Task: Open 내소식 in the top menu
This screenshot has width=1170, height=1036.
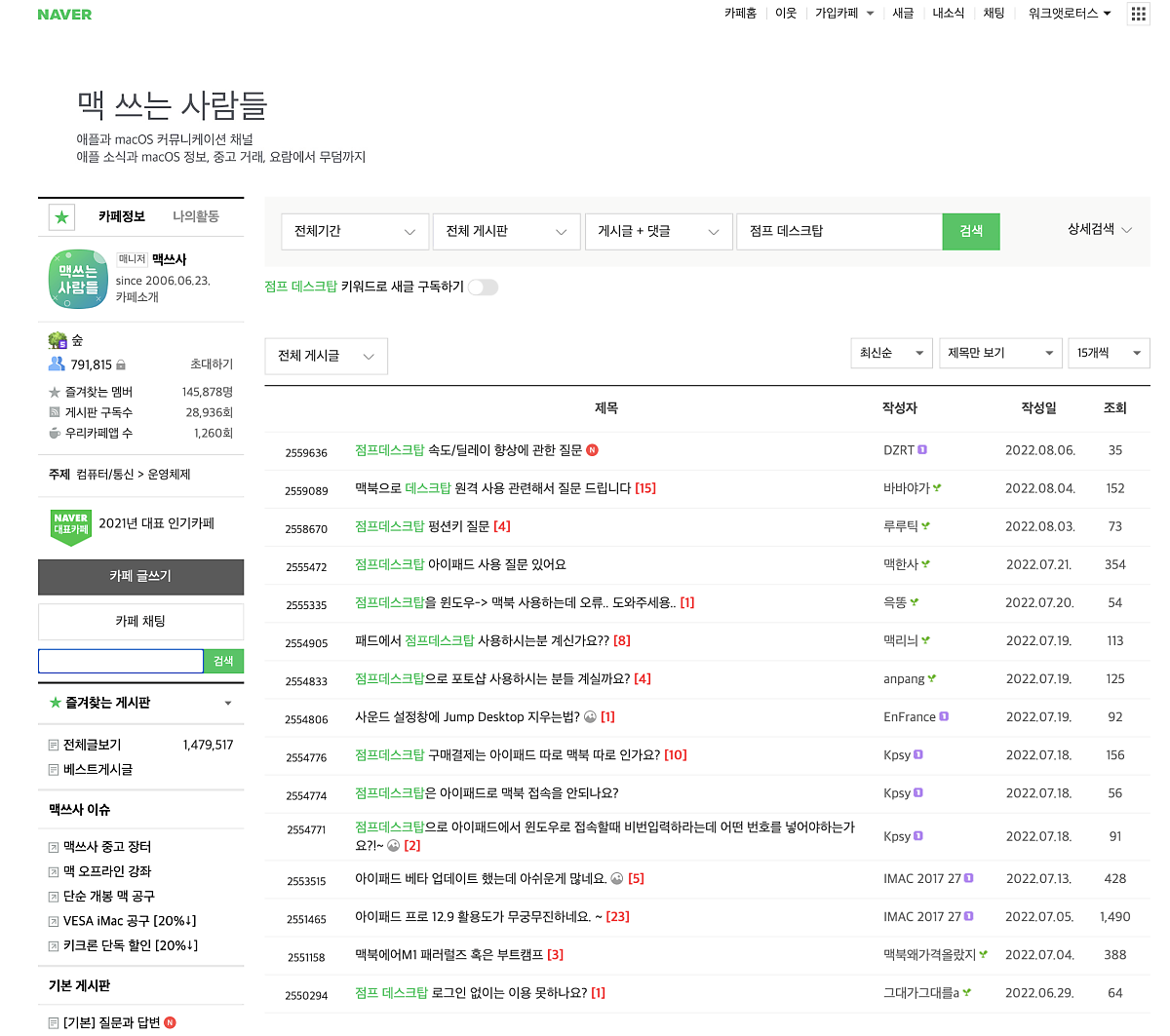Action: coord(948,14)
